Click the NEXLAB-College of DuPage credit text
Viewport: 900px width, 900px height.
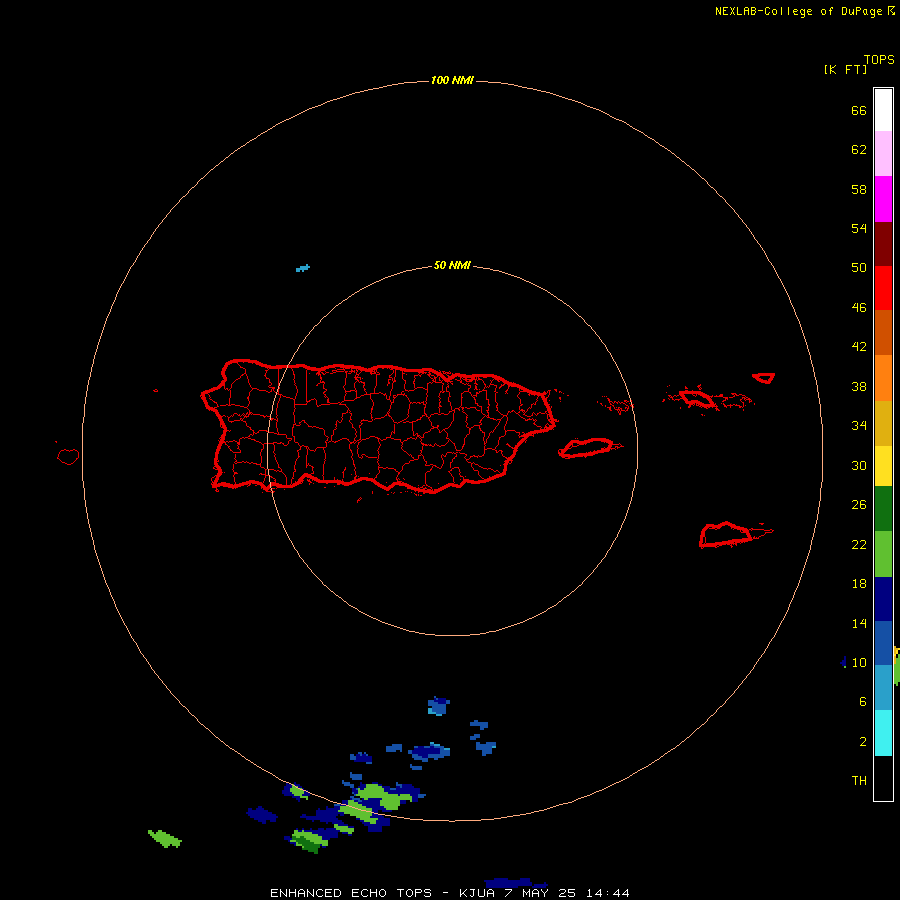[799, 11]
